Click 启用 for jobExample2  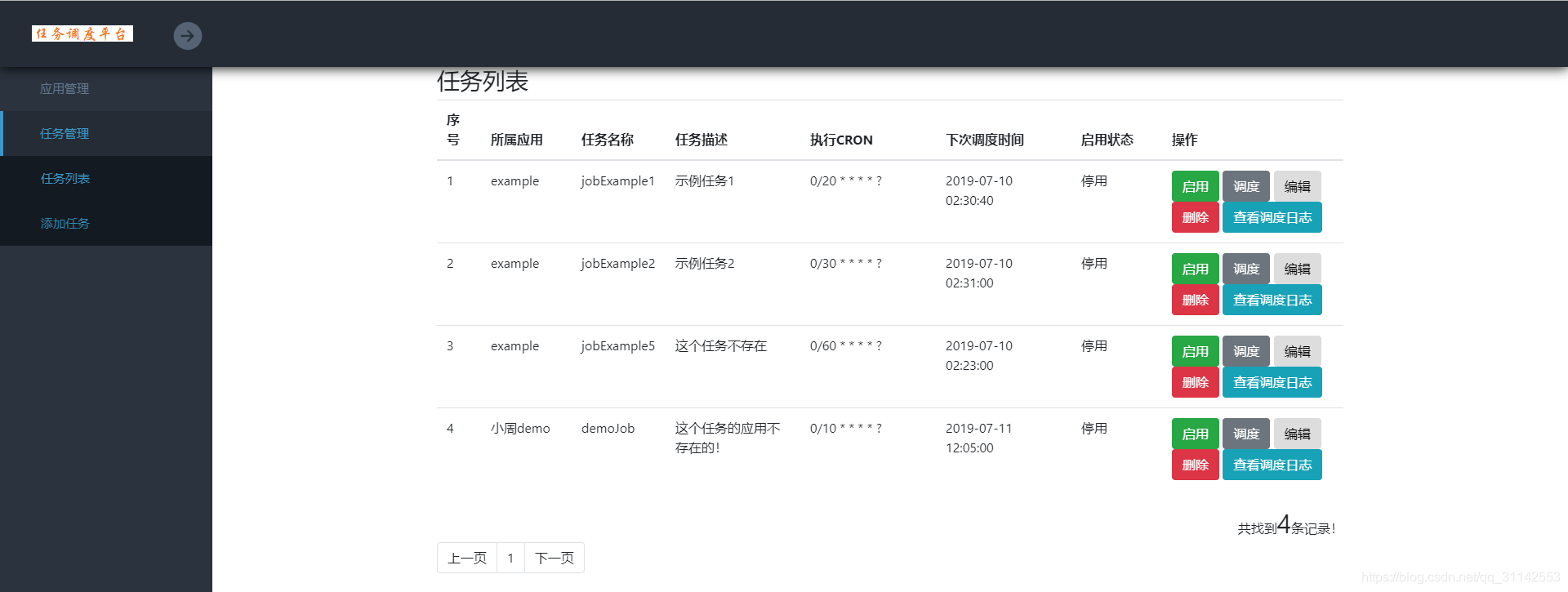tap(1195, 269)
